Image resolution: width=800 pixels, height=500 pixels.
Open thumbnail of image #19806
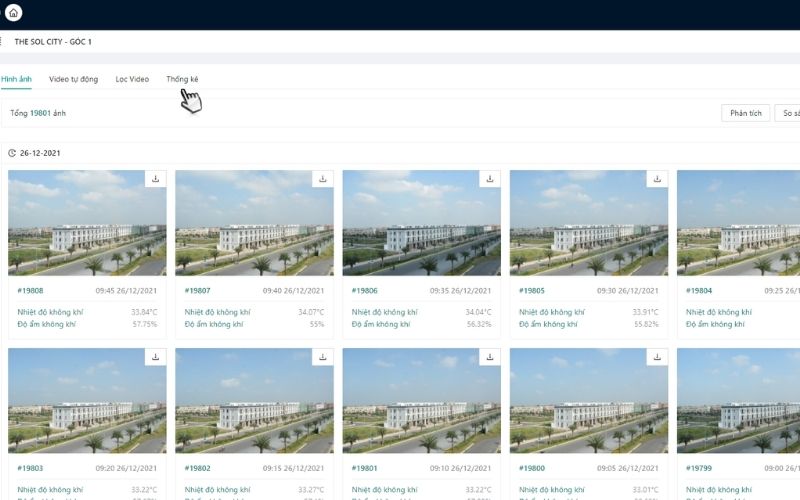421,223
